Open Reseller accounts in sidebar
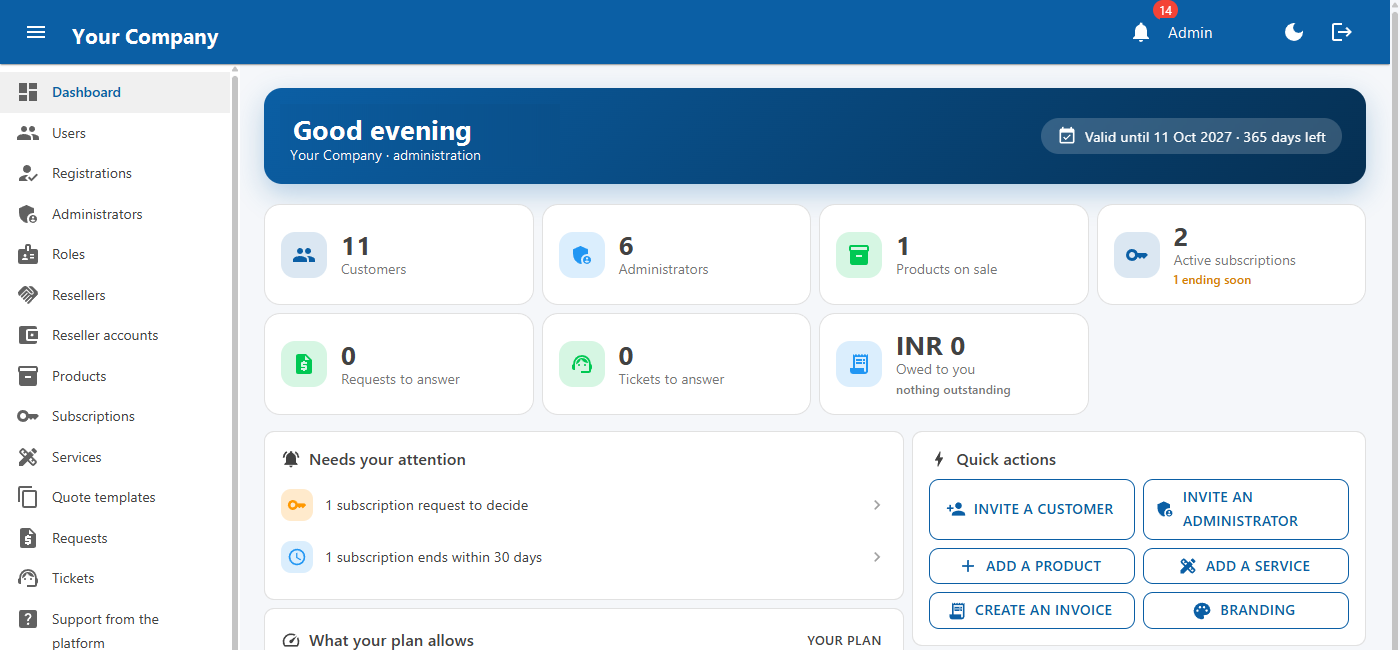The width and height of the screenshot is (1400, 650). click(115, 335)
